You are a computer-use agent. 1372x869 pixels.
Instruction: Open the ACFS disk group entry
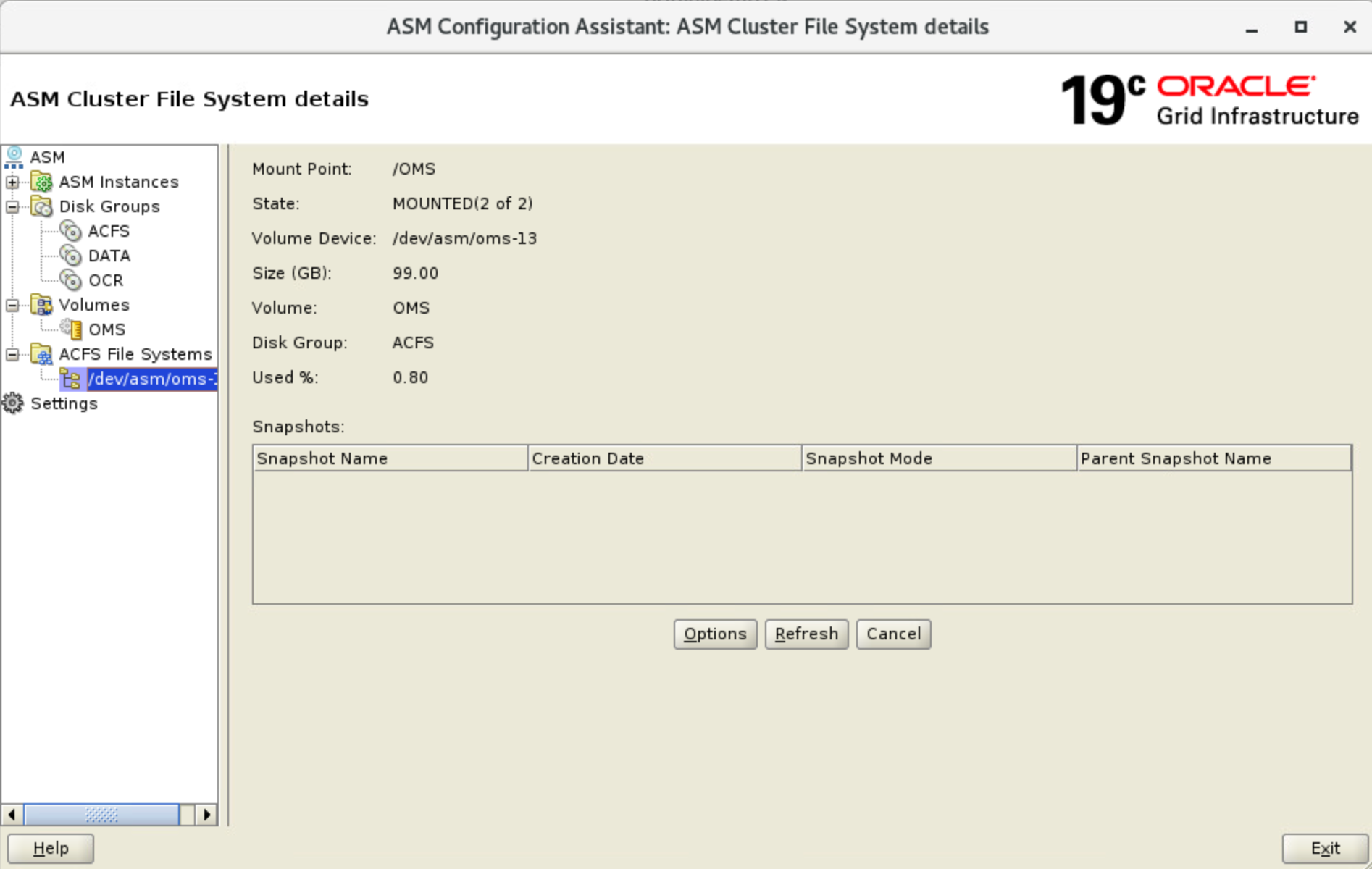pyautogui.click(x=109, y=231)
